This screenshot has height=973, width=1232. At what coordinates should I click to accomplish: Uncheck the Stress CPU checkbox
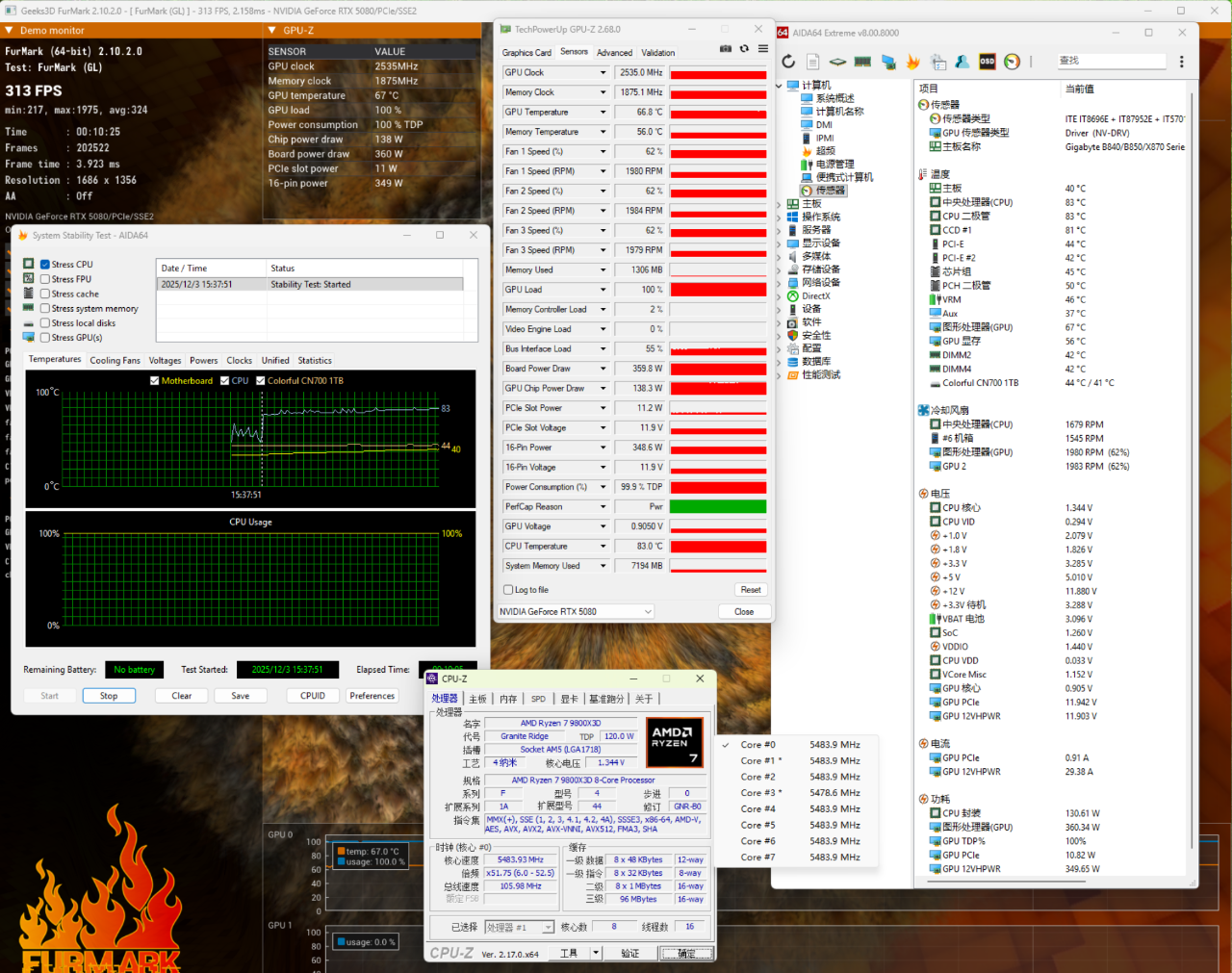[45, 265]
